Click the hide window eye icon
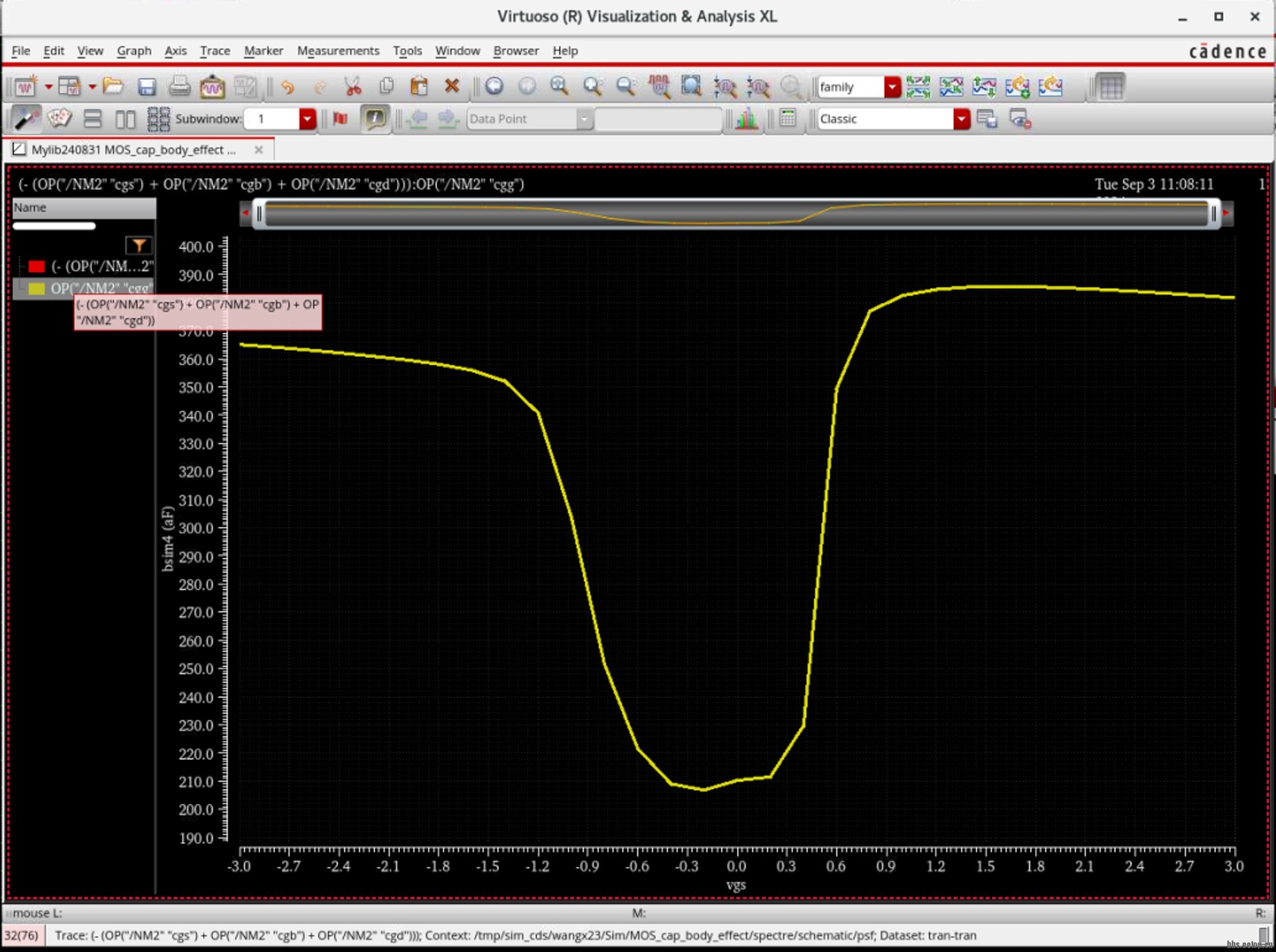1276x952 pixels. tap(1020, 119)
